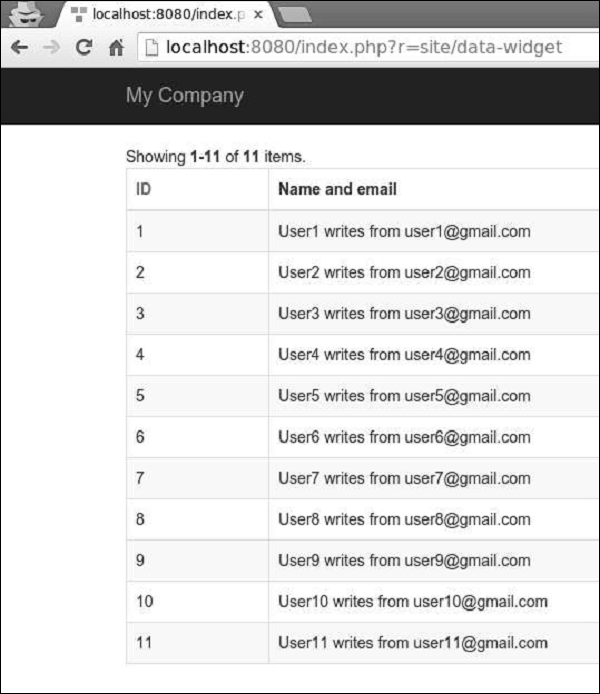Select the localhost:8080/index.php tab
The width and height of the screenshot is (600, 694).
click(166, 14)
